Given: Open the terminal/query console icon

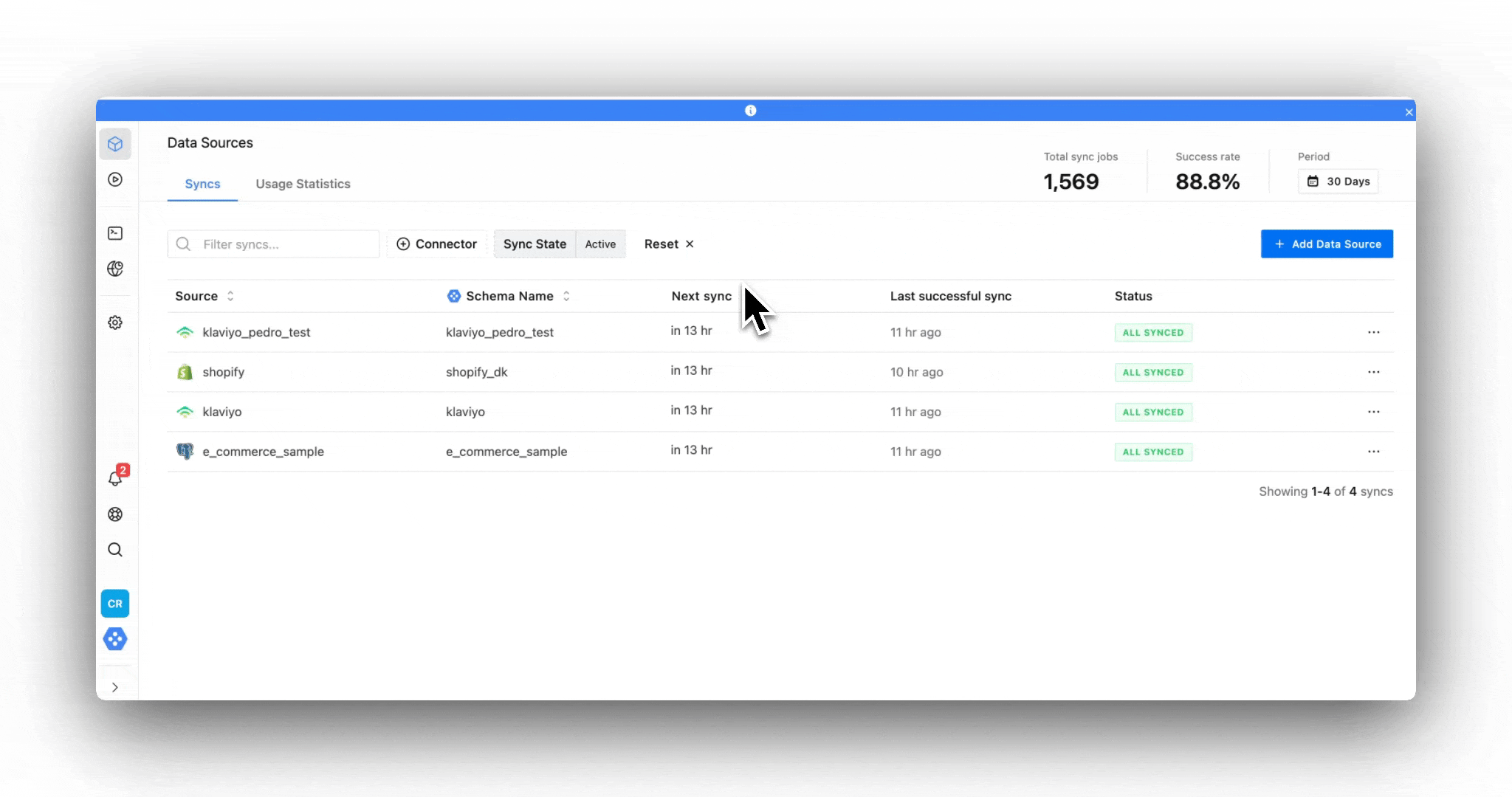Looking at the screenshot, I should [115, 233].
